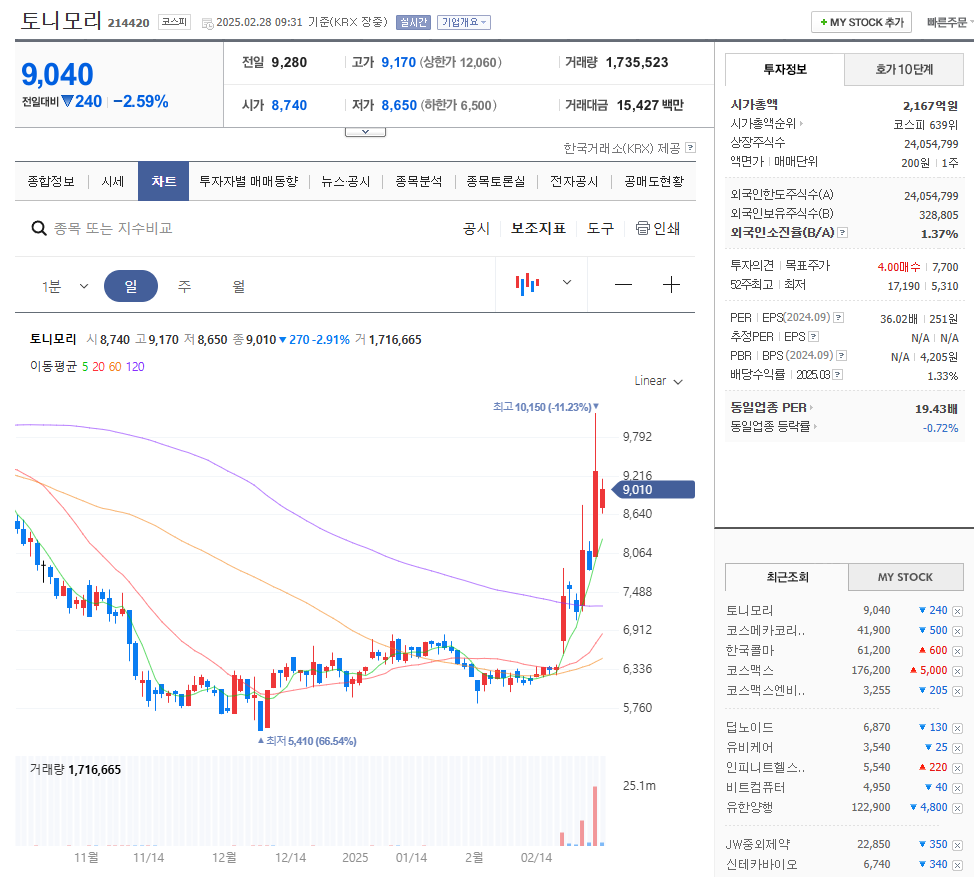Open the 1분 minute interval dropdown
Screen dimensions: 974x877
(65, 284)
